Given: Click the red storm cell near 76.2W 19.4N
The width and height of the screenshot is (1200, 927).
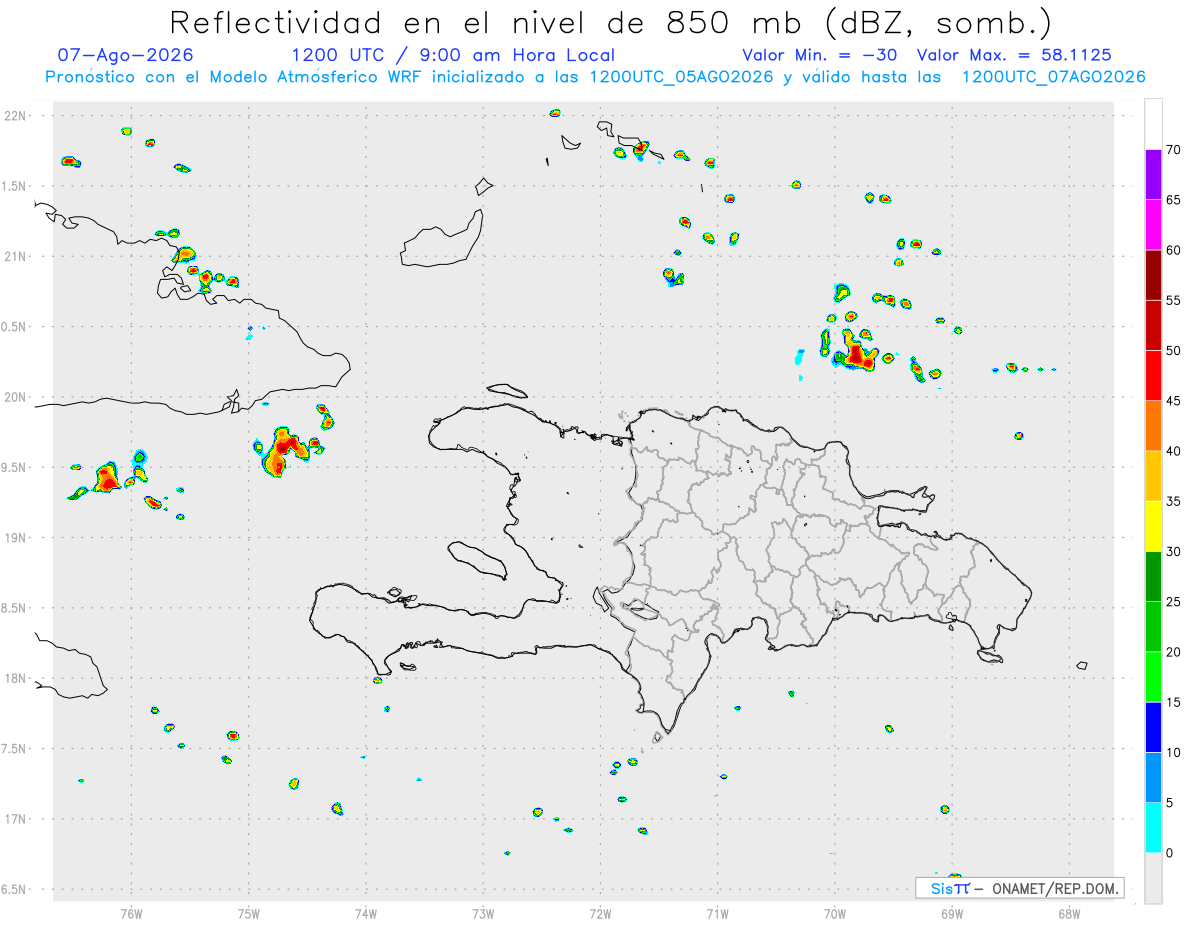Looking at the screenshot, I should tap(108, 478).
